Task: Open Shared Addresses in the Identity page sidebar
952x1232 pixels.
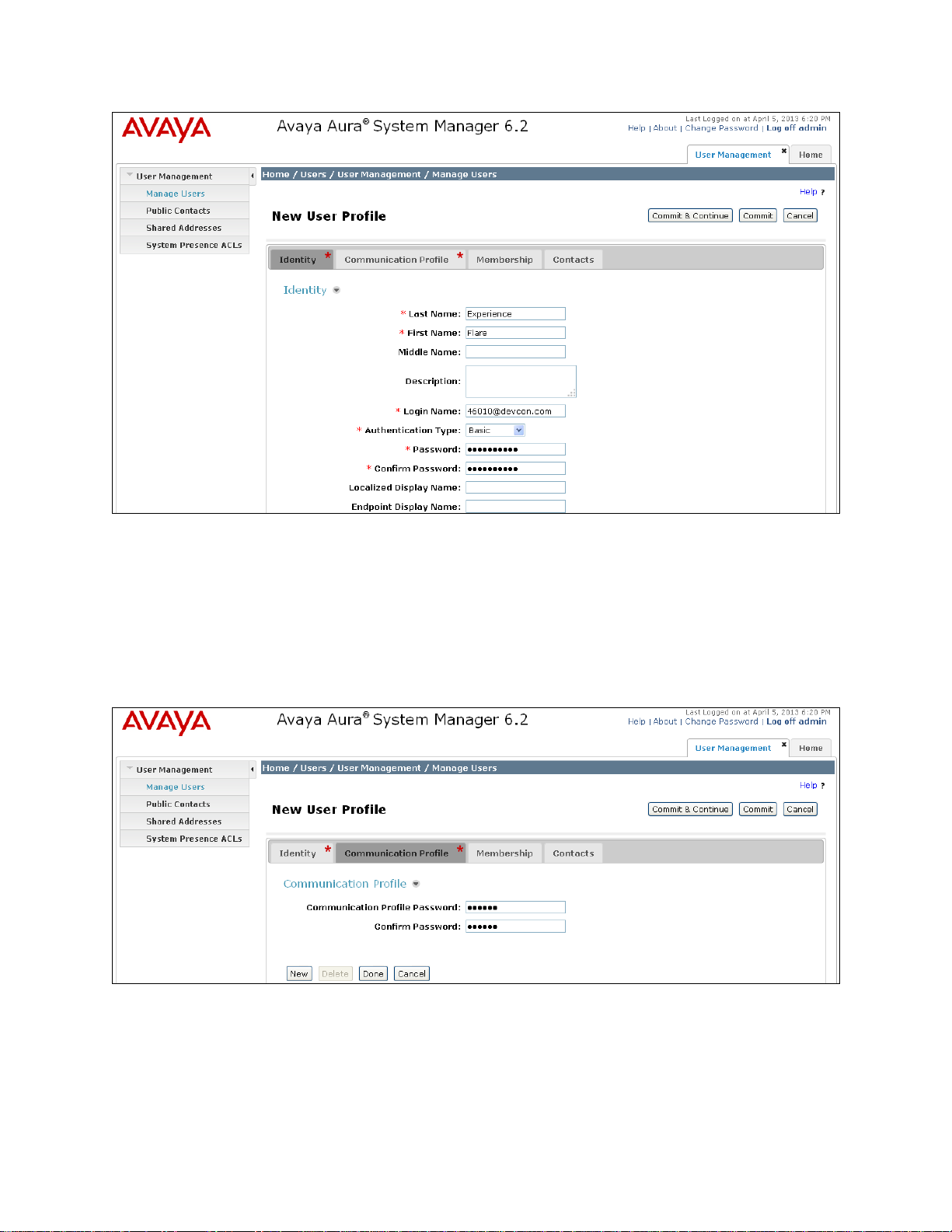Action: (183, 228)
